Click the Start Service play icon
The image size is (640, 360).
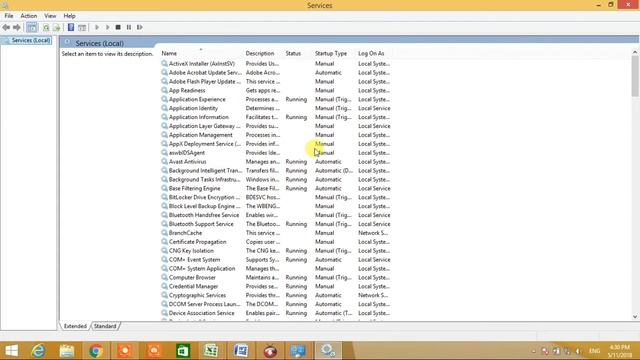click(x=97, y=27)
